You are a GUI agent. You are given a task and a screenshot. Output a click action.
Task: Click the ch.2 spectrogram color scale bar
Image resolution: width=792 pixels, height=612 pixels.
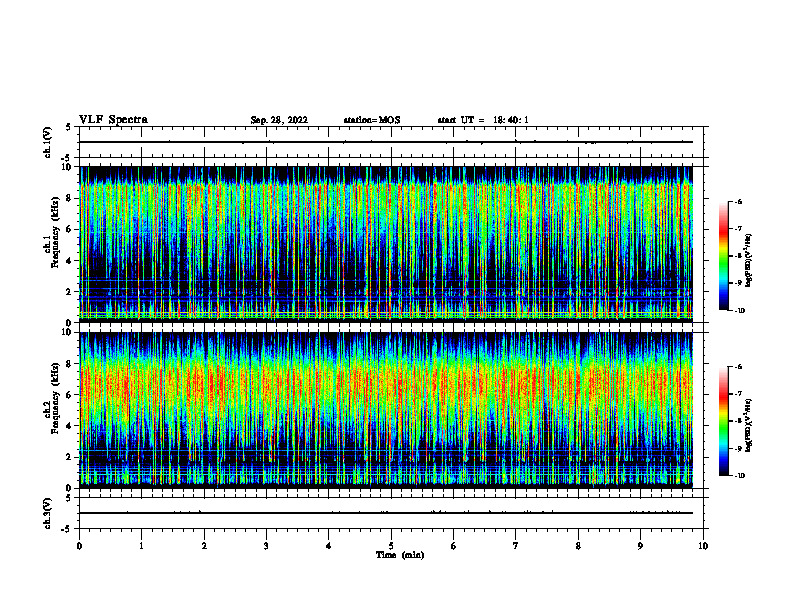[x=723, y=421]
